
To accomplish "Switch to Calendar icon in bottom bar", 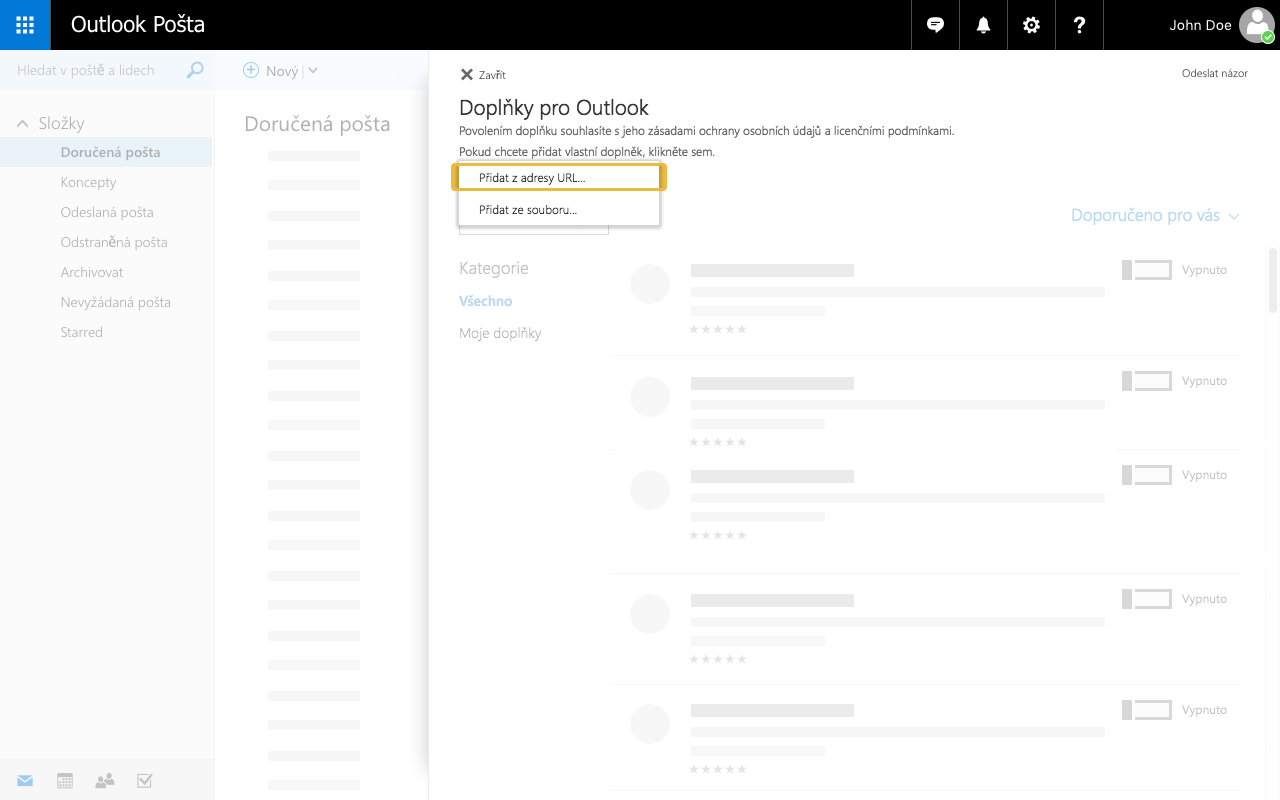I will pos(65,781).
